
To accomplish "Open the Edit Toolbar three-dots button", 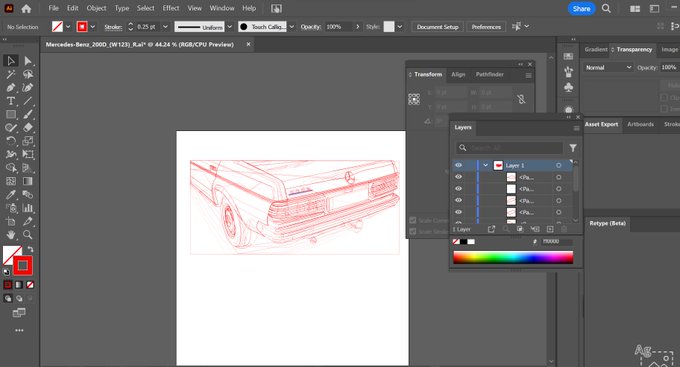I will (x=19, y=331).
